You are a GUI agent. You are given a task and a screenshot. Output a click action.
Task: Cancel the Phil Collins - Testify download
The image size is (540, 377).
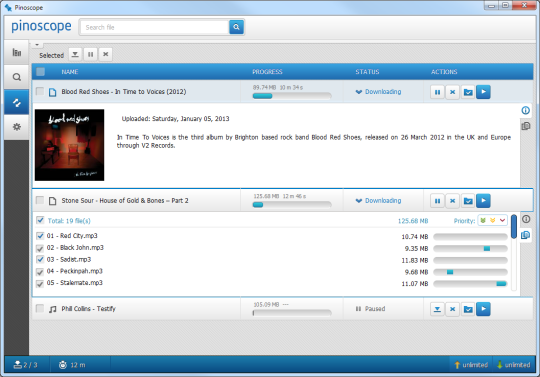coord(453,309)
